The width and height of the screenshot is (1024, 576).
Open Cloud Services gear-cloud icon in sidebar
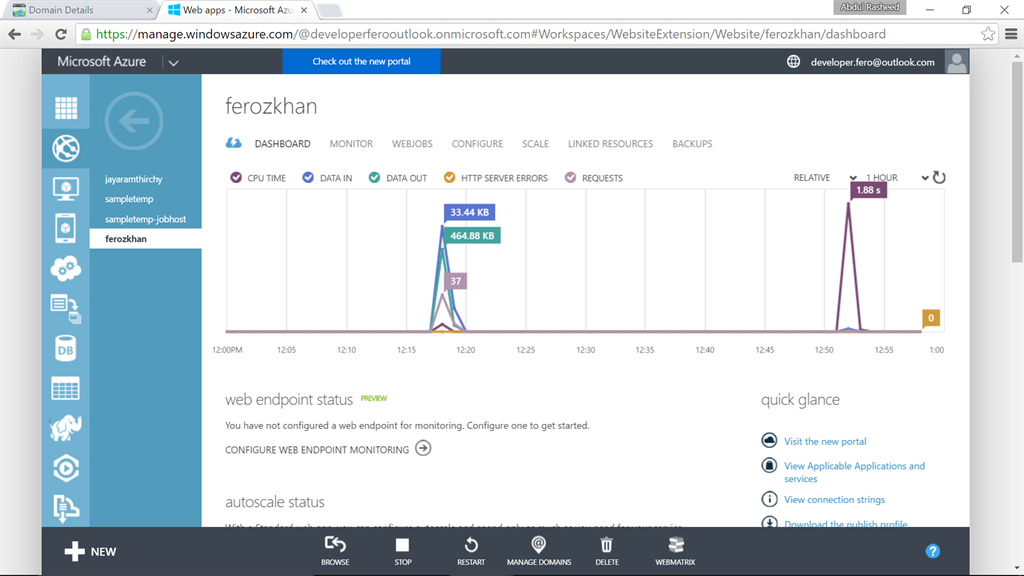(66, 268)
